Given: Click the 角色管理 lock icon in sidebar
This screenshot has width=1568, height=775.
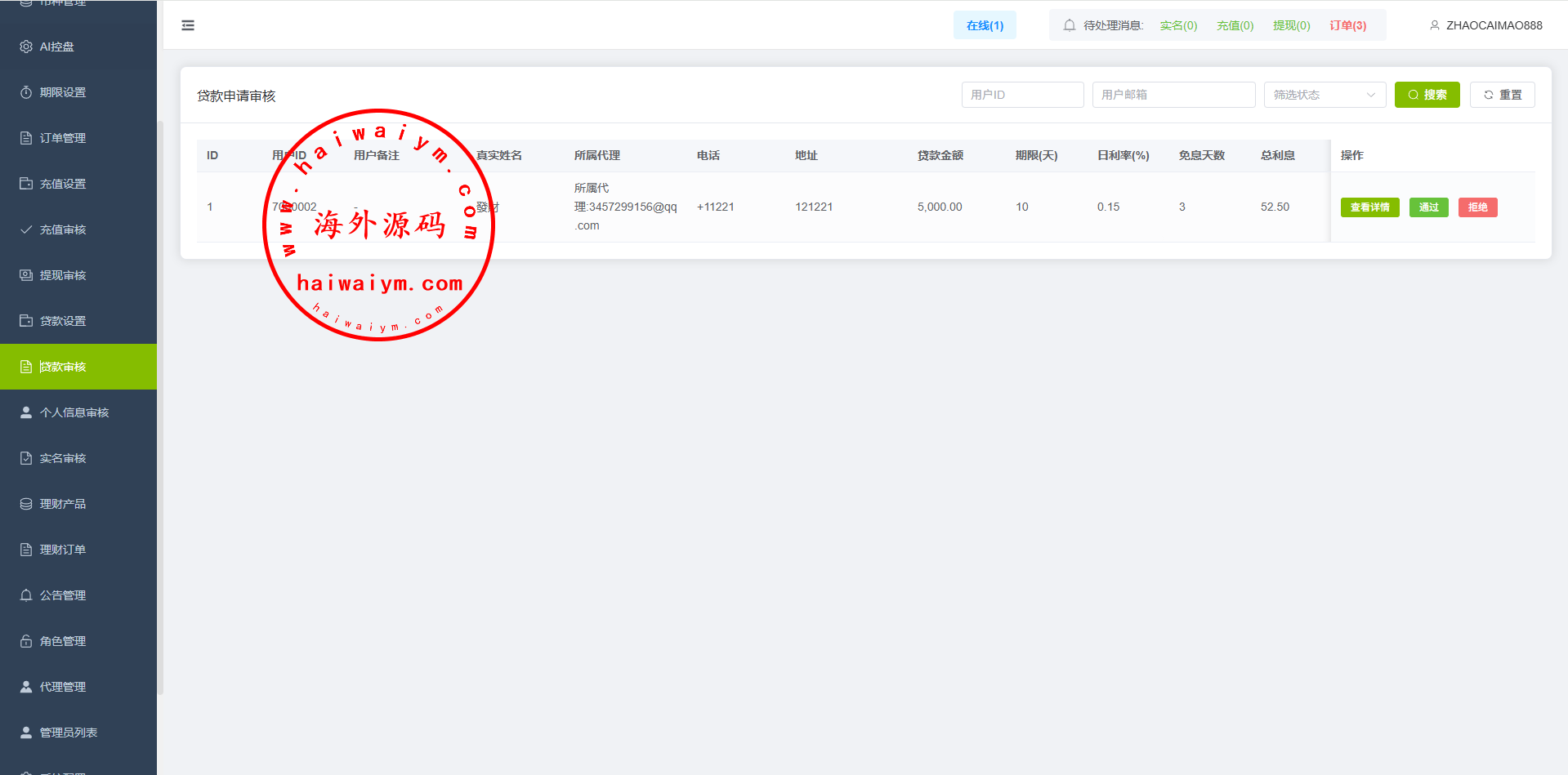Looking at the screenshot, I should pyautogui.click(x=26, y=641).
